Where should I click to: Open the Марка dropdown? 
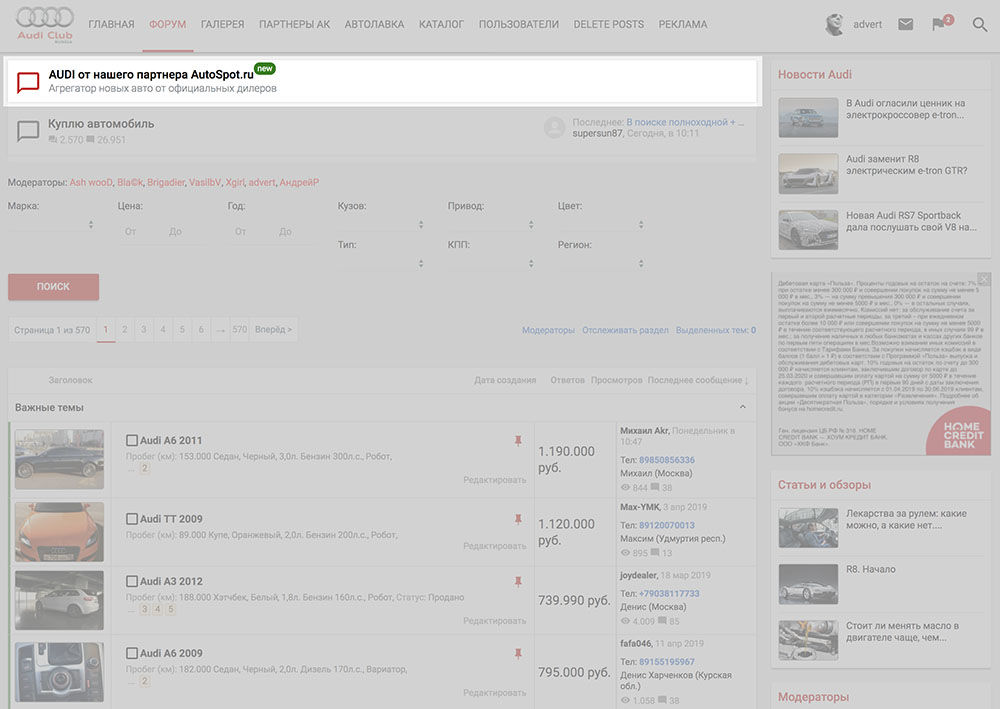coord(52,224)
